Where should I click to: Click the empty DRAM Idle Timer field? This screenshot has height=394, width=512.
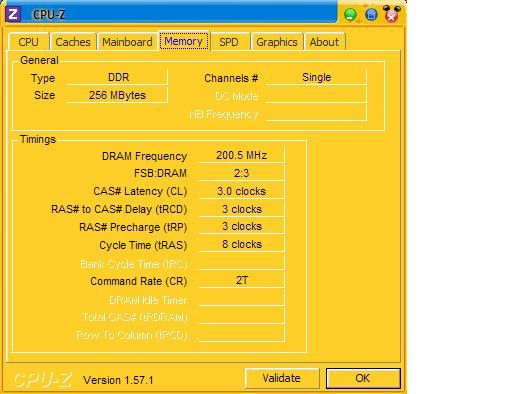242,298
